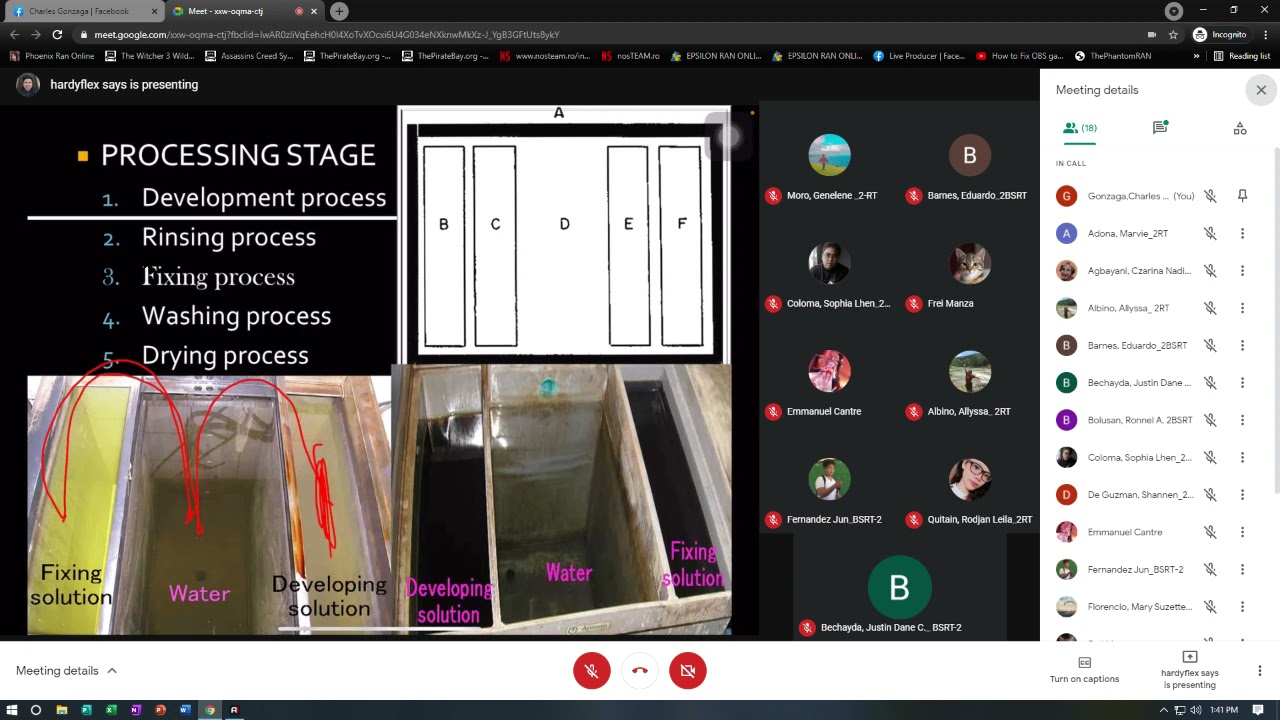The image size is (1280, 720).
Task: Unmute your microphone from the bottom bar
Action: (592, 671)
